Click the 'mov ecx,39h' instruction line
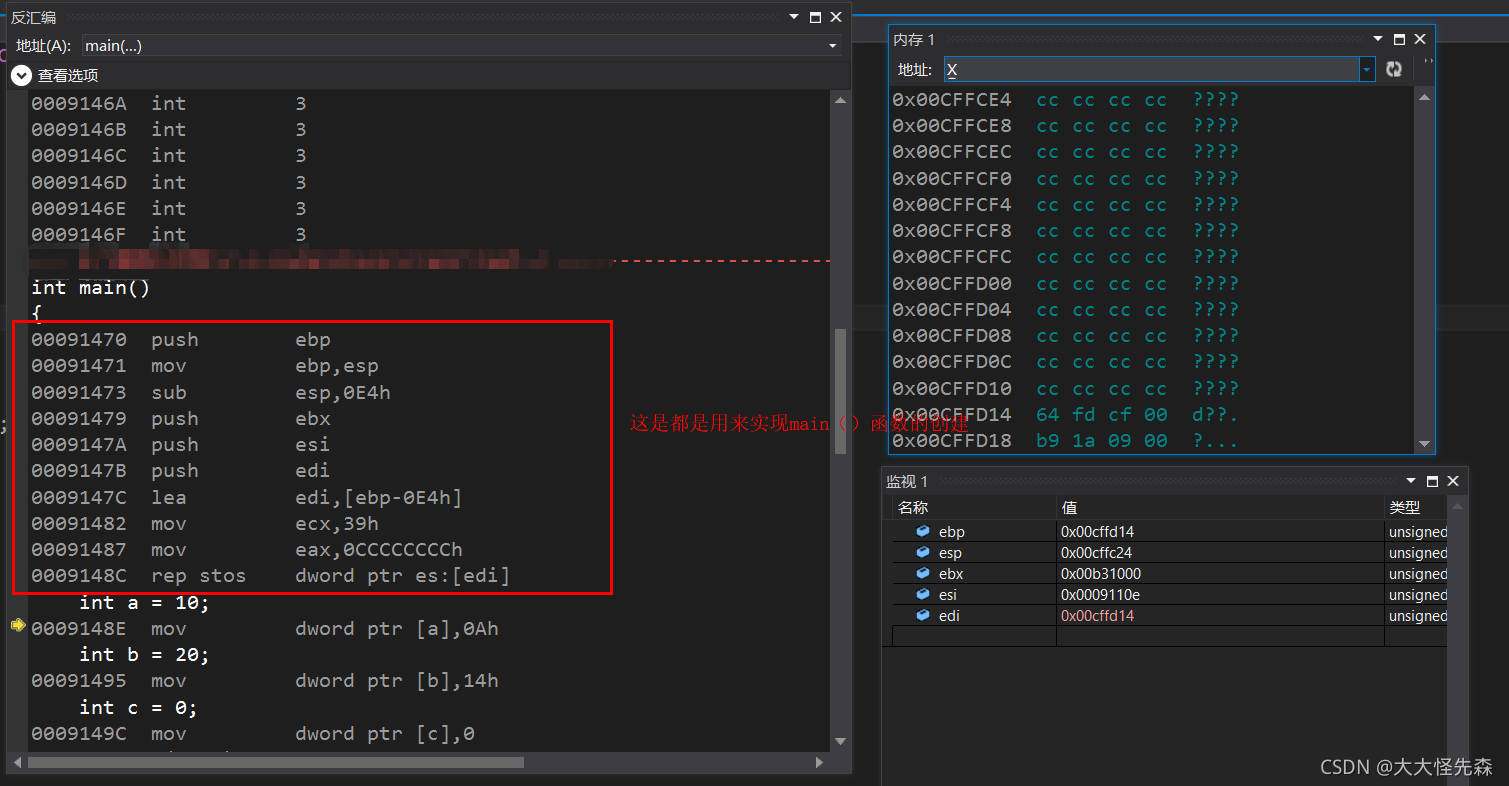The image size is (1509, 786). click(205, 523)
